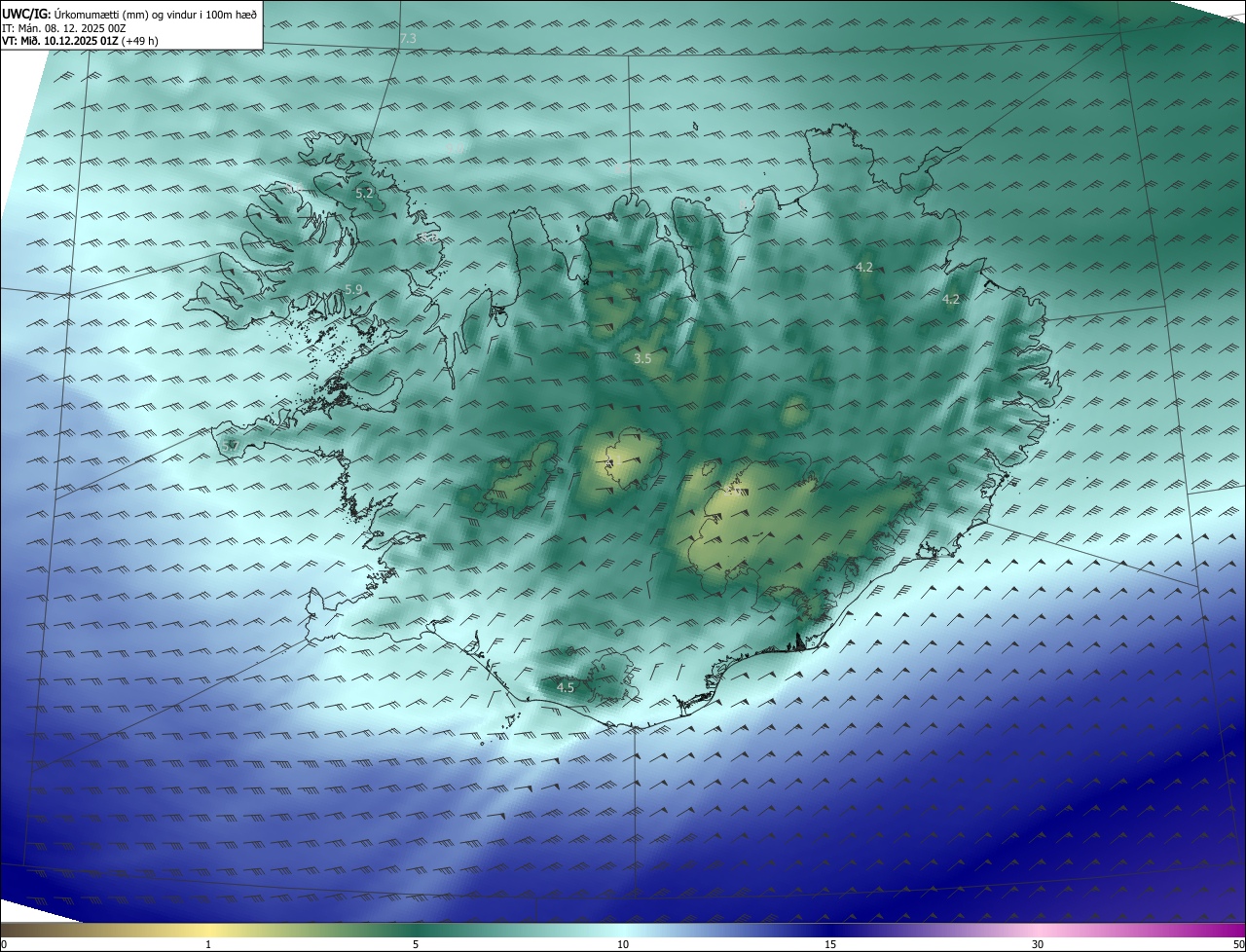1246x952 pixels.
Task: Select the '4.5' value label near the south coast
Action: (565, 687)
